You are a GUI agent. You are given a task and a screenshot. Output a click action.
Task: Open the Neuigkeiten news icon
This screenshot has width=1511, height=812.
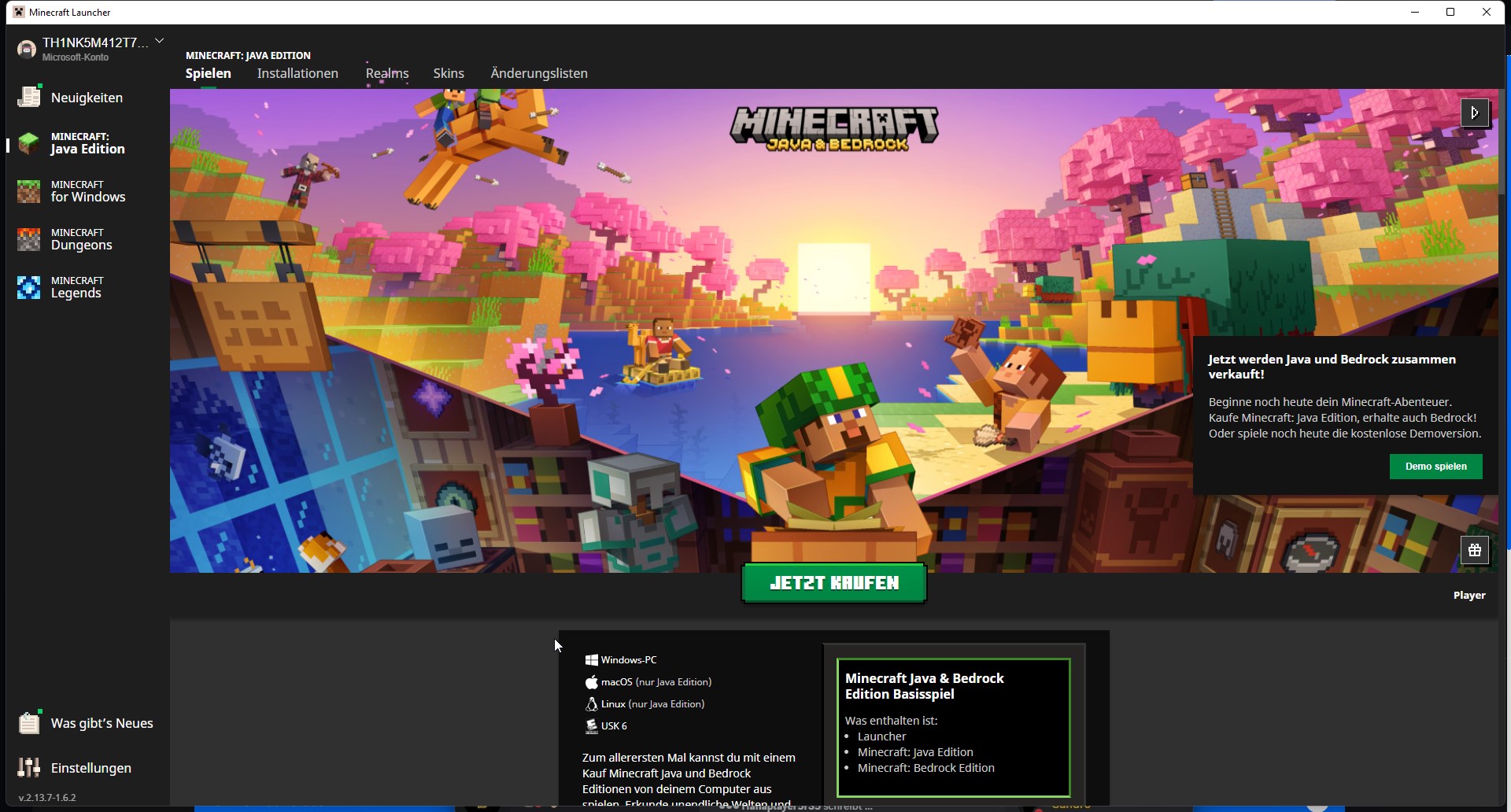click(29, 97)
